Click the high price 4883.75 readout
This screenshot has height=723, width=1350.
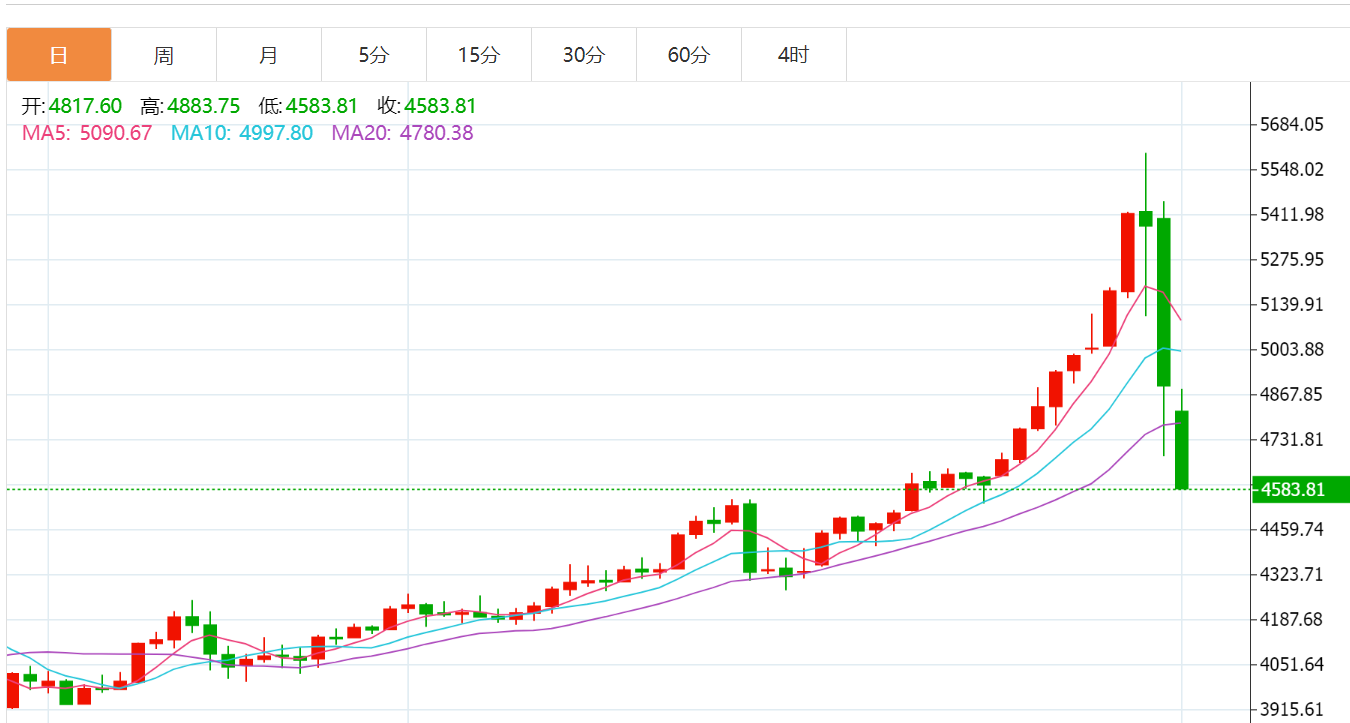191,107
